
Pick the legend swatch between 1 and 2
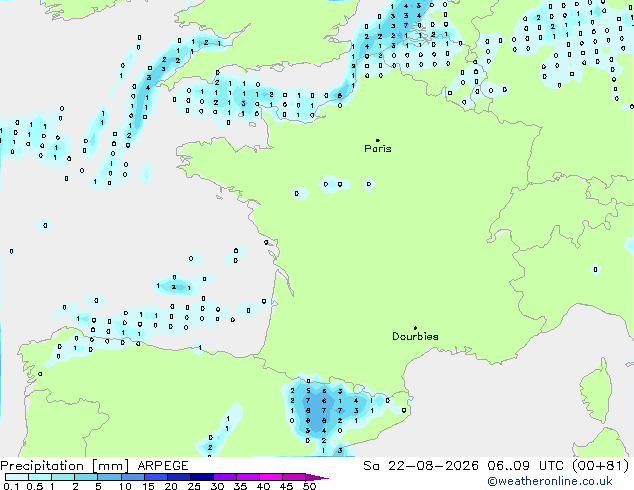(63, 477)
